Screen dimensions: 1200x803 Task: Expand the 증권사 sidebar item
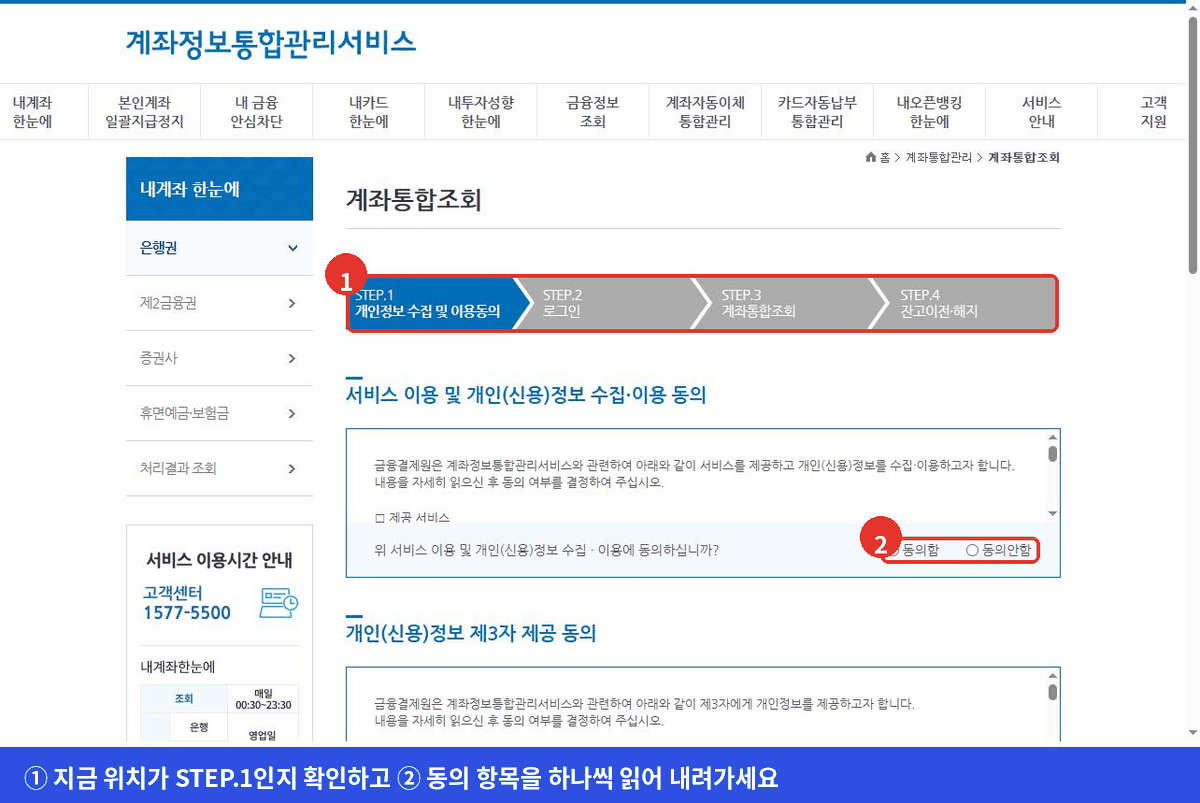219,358
